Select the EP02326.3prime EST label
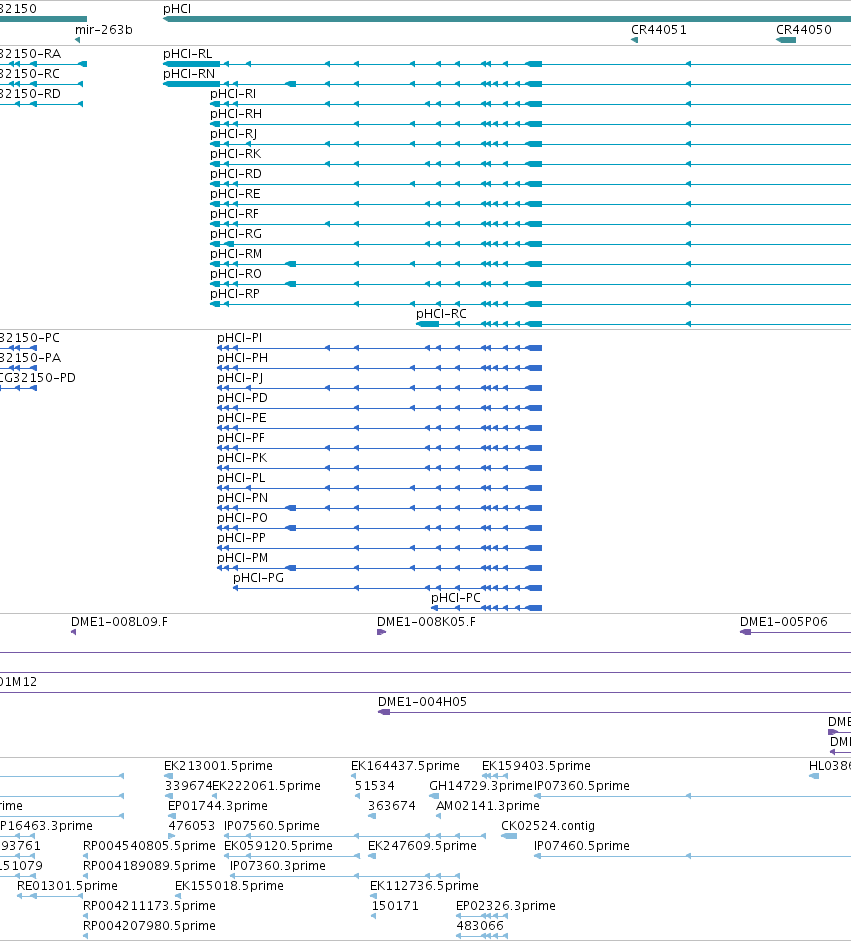This screenshot has height=941, width=851. (x=506, y=906)
